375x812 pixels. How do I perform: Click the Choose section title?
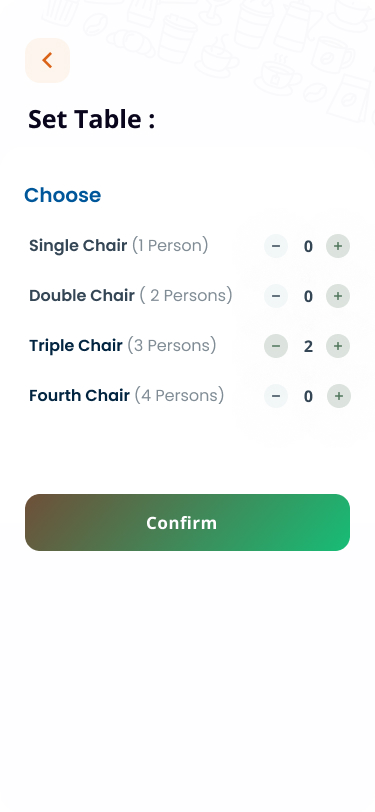63,195
